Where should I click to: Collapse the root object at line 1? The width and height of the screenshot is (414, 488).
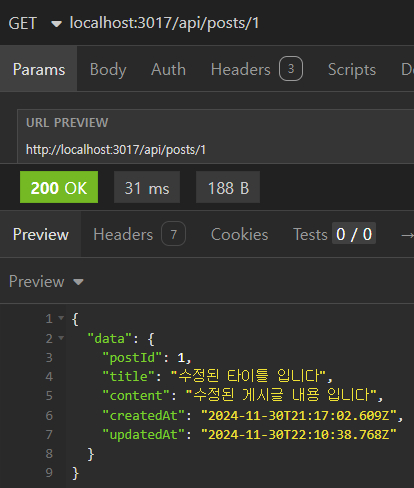(x=61, y=318)
